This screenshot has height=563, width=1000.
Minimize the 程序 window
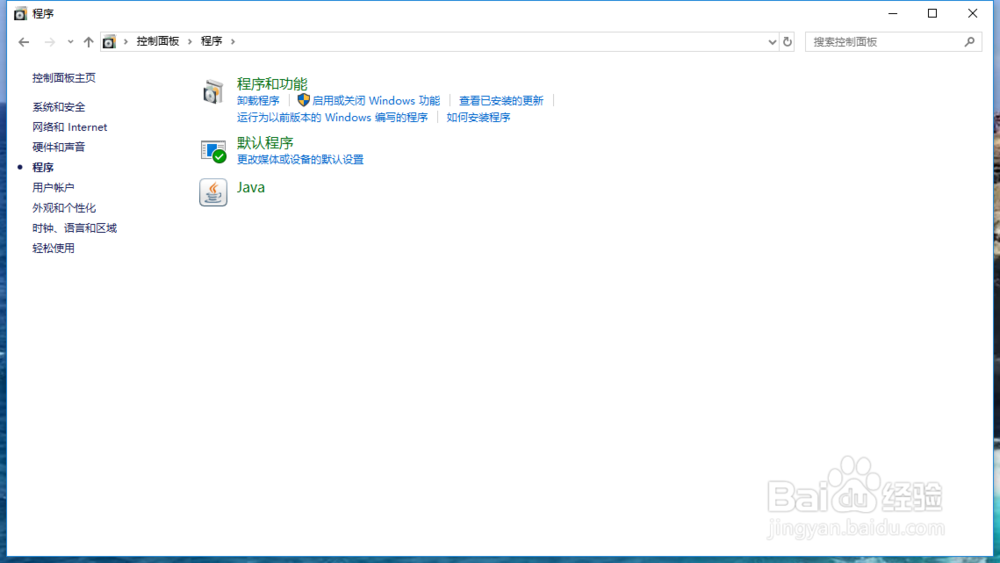[x=893, y=13]
